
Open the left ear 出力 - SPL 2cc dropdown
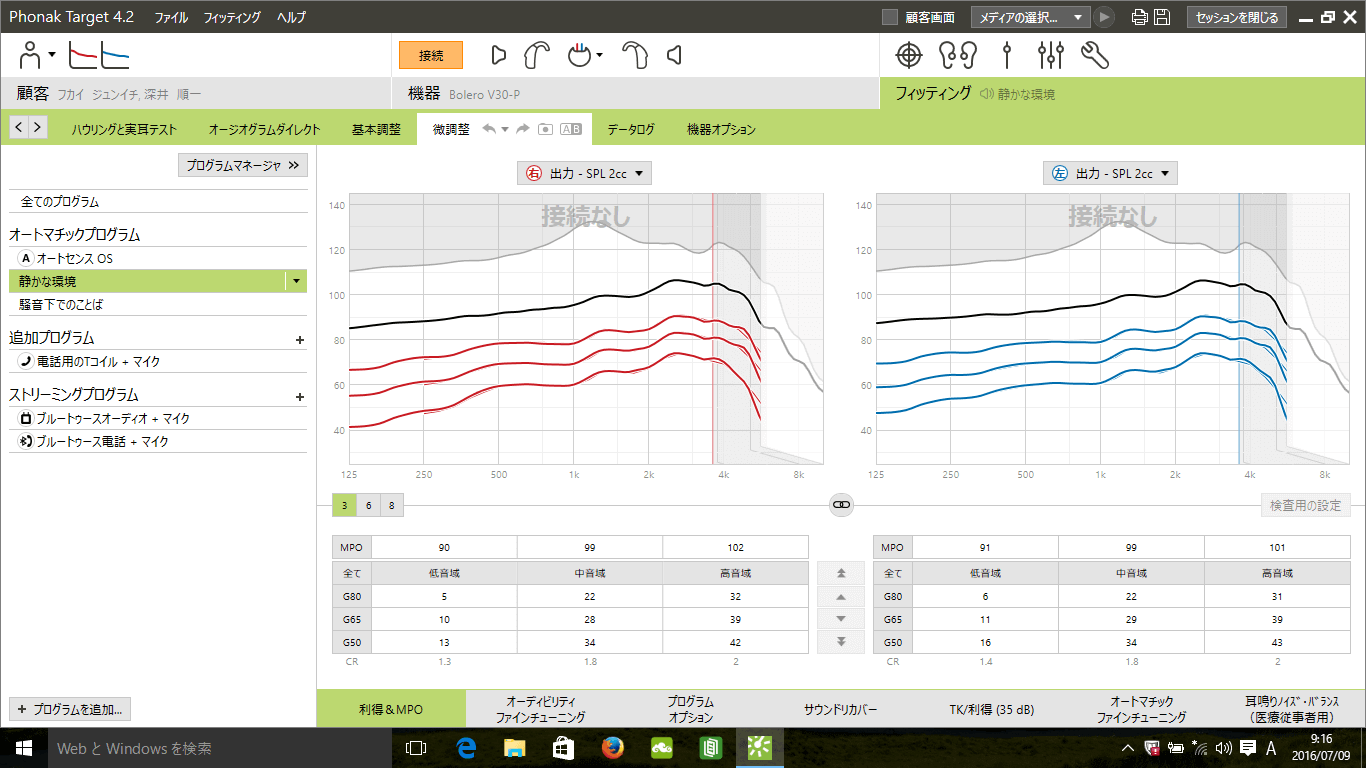click(1110, 173)
